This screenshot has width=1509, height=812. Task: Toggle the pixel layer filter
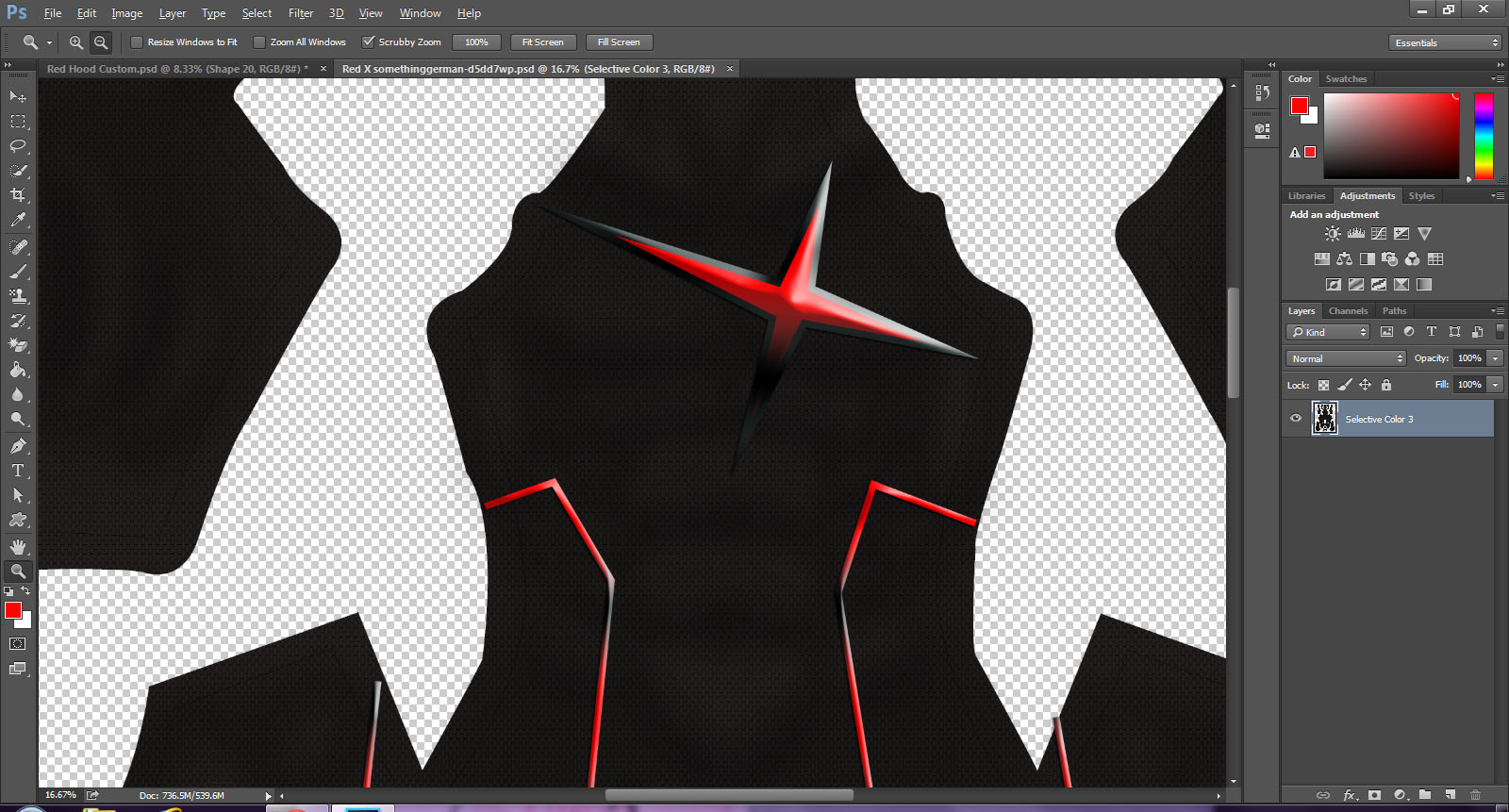1386,332
